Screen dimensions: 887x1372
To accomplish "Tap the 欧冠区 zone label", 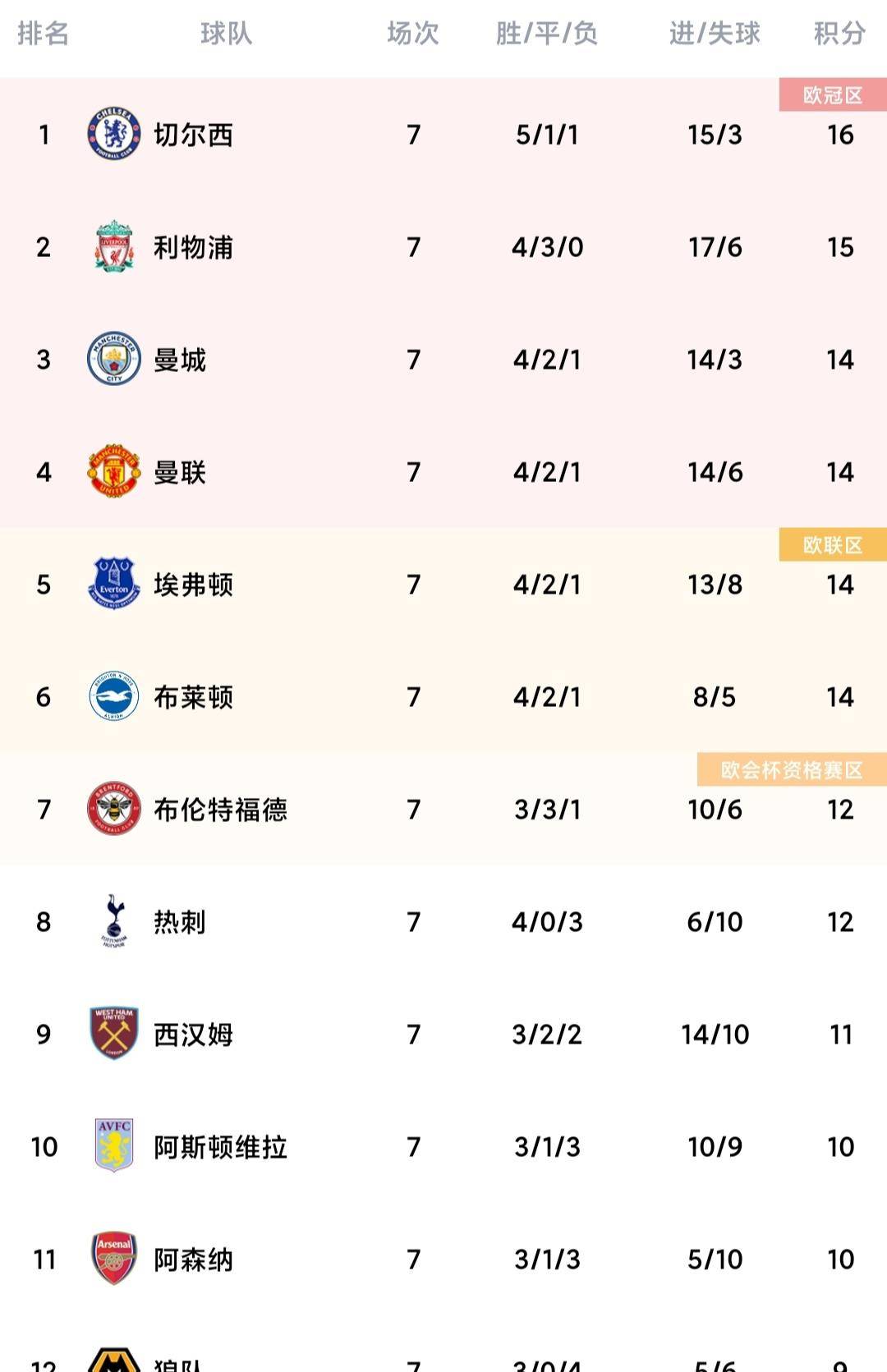I will (833, 95).
